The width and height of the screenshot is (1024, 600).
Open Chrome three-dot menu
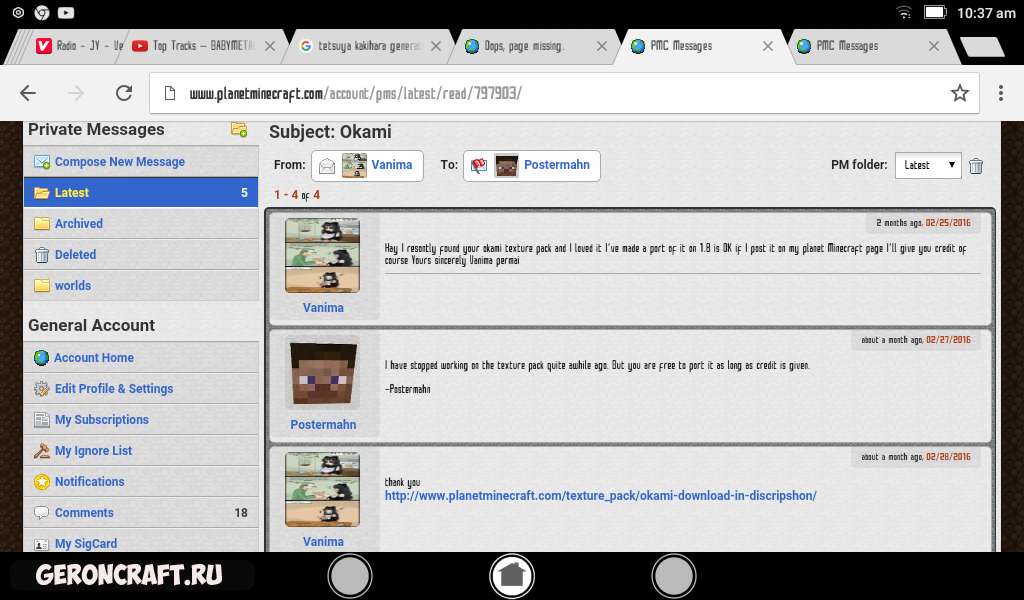click(1000, 93)
